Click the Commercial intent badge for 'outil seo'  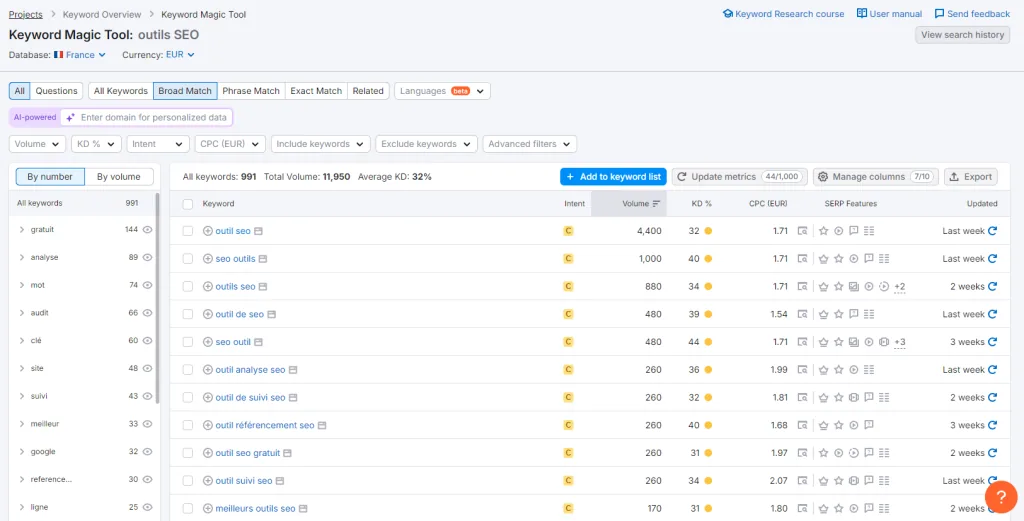pyautogui.click(x=568, y=231)
